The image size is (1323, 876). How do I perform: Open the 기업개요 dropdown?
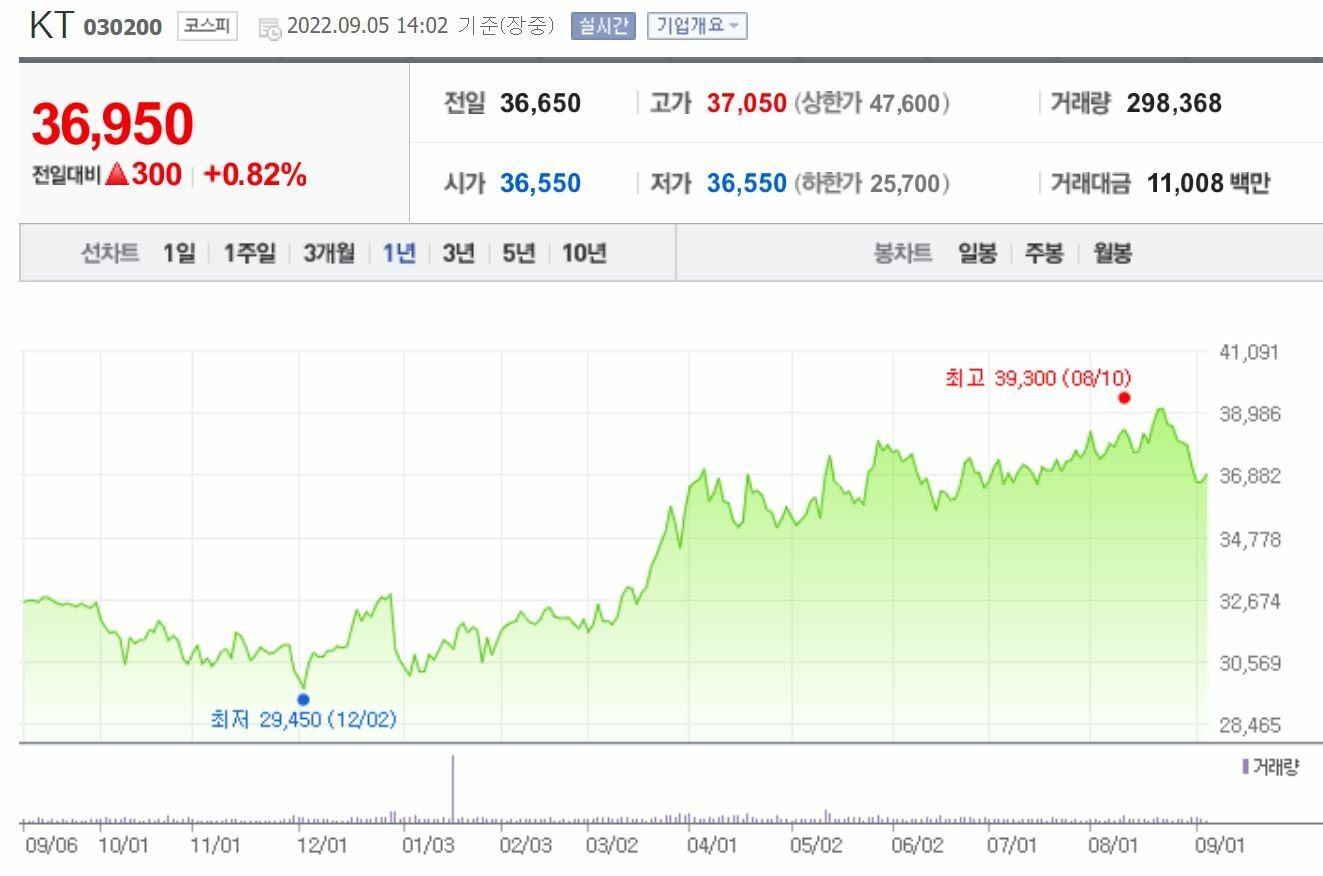(697, 26)
